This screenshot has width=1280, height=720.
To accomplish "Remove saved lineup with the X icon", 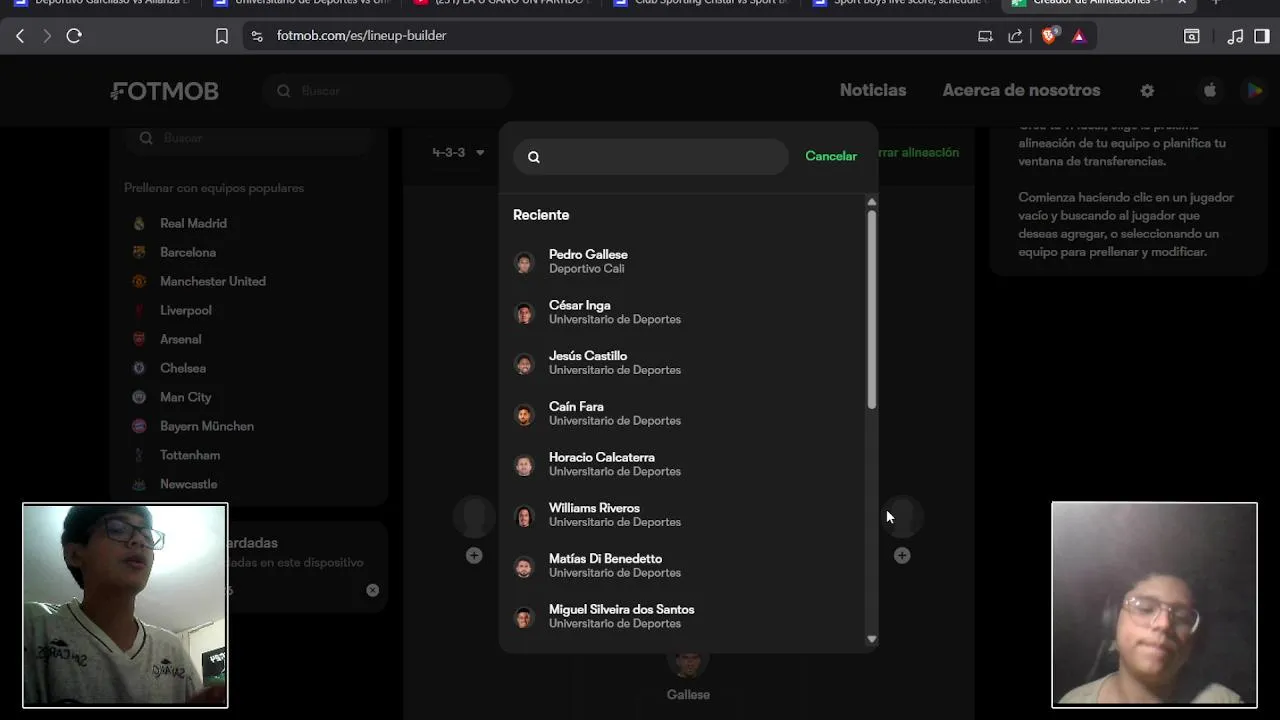I will [x=373, y=590].
